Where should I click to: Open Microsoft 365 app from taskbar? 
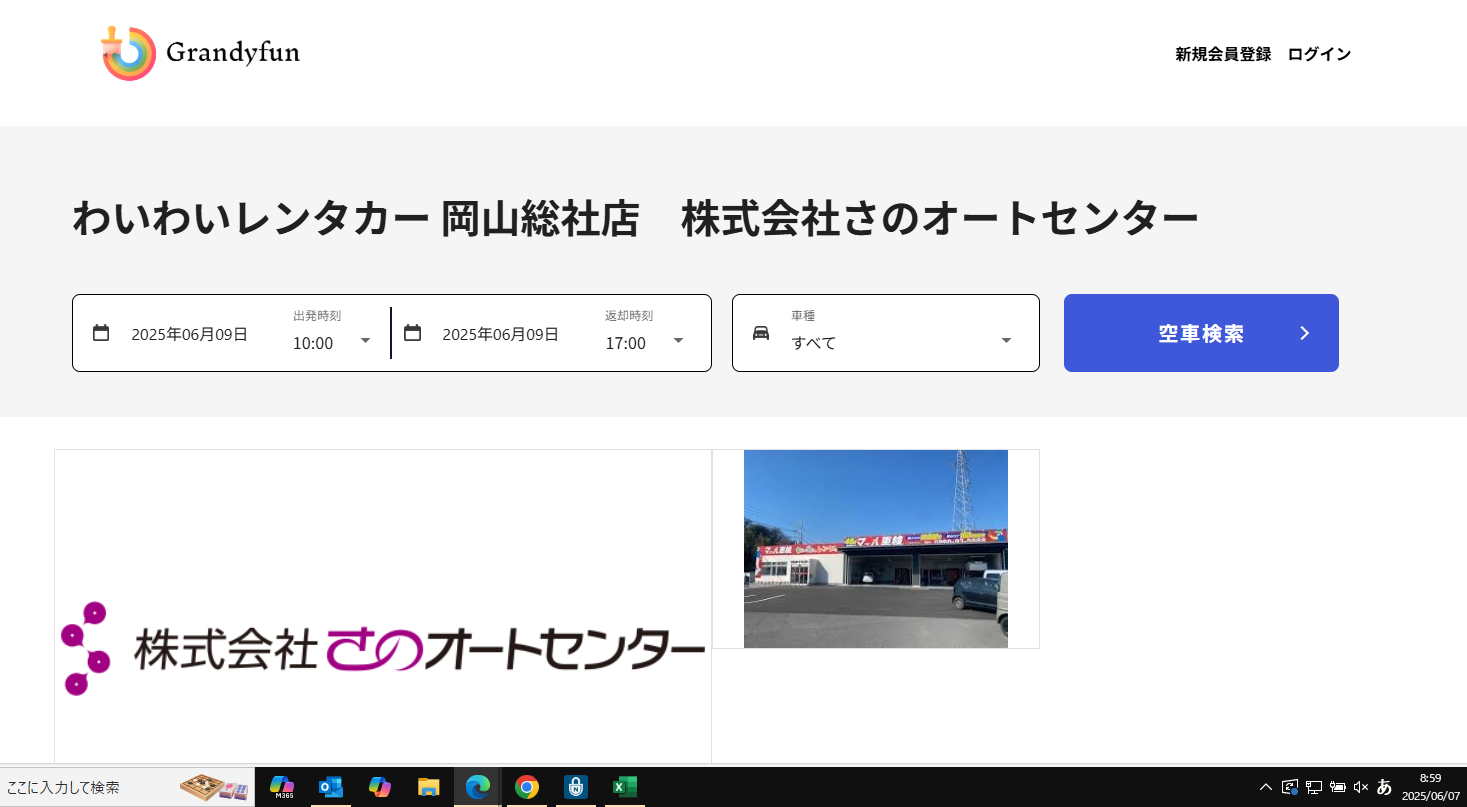pos(281,787)
